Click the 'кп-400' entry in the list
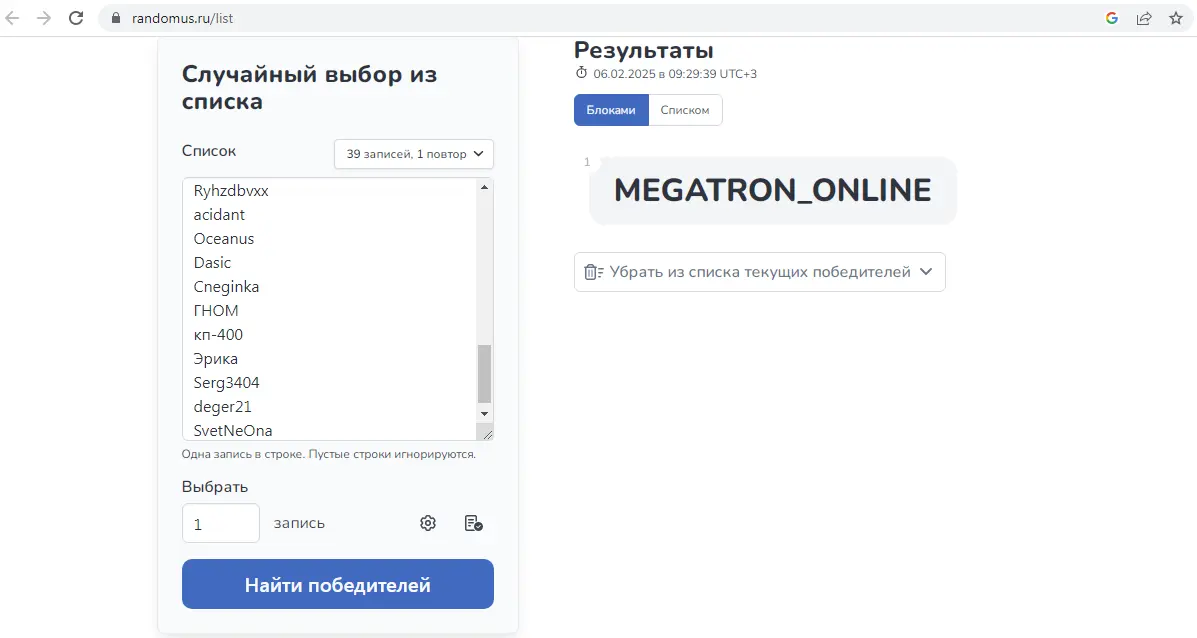 pos(218,334)
